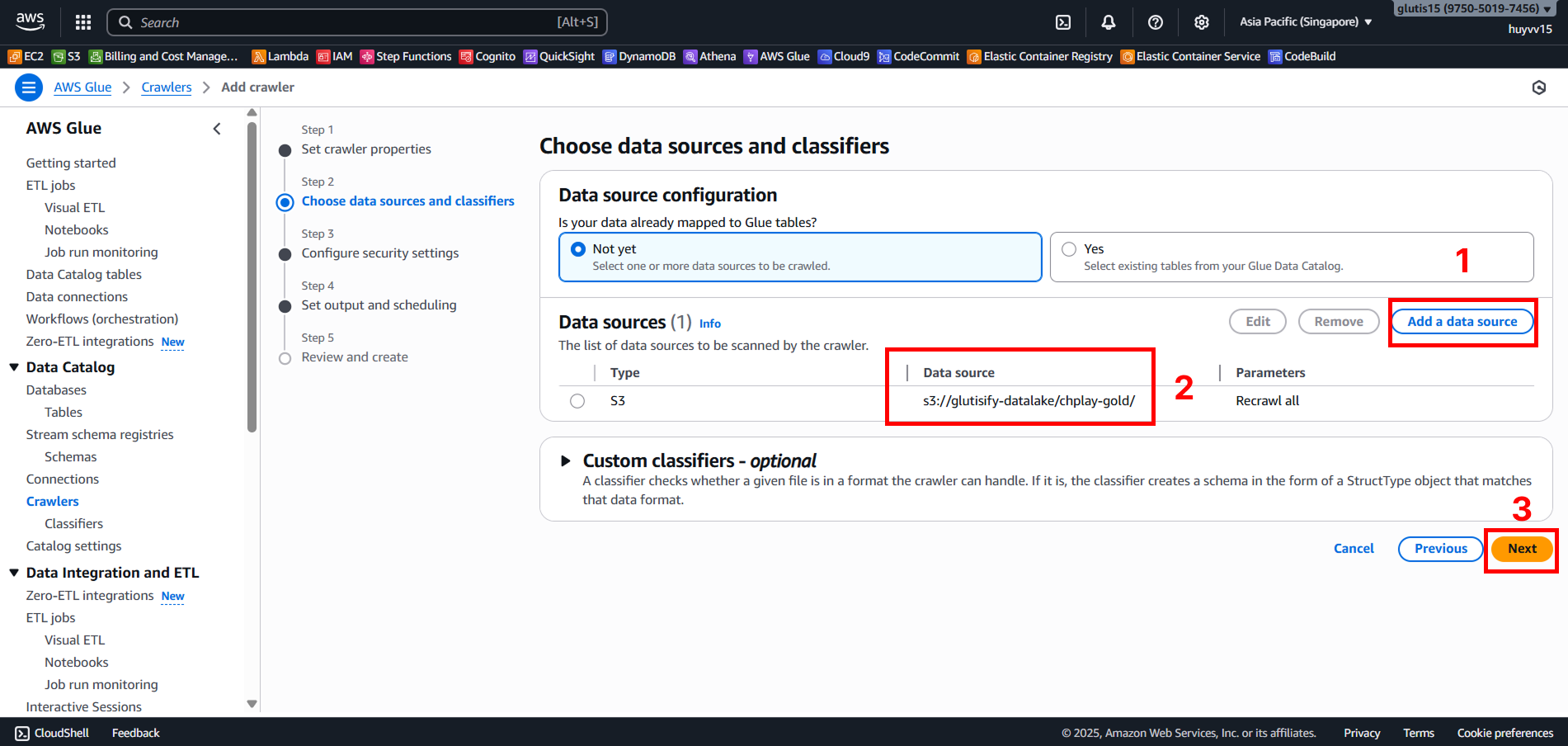
Task: Click the AWS logo home icon
Action: point(31,21)
